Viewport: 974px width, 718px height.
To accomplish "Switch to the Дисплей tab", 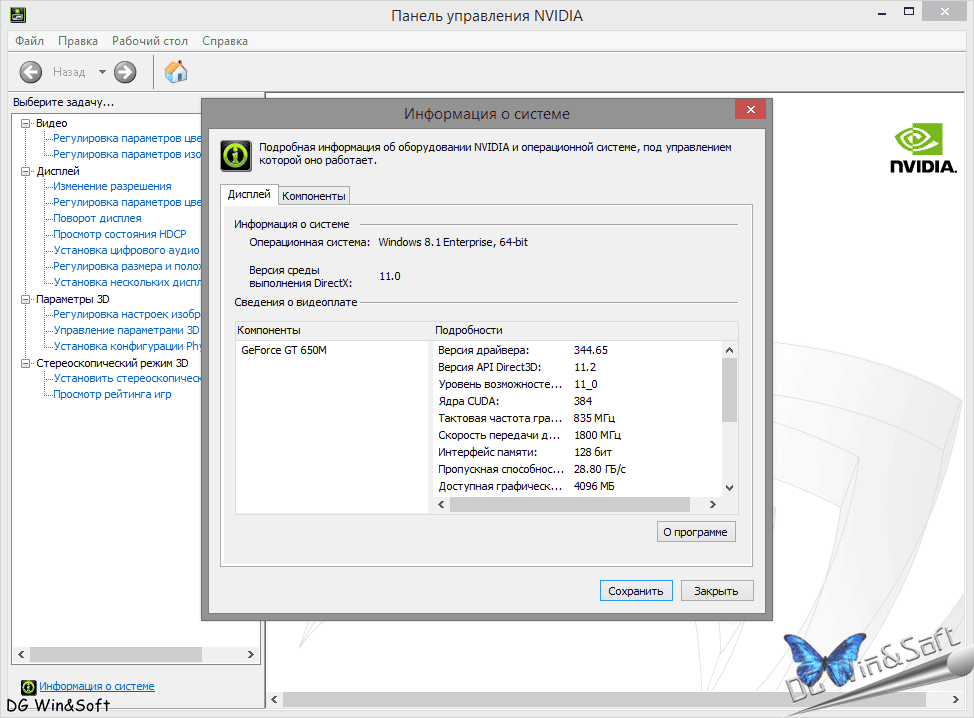I will point(249,194).
